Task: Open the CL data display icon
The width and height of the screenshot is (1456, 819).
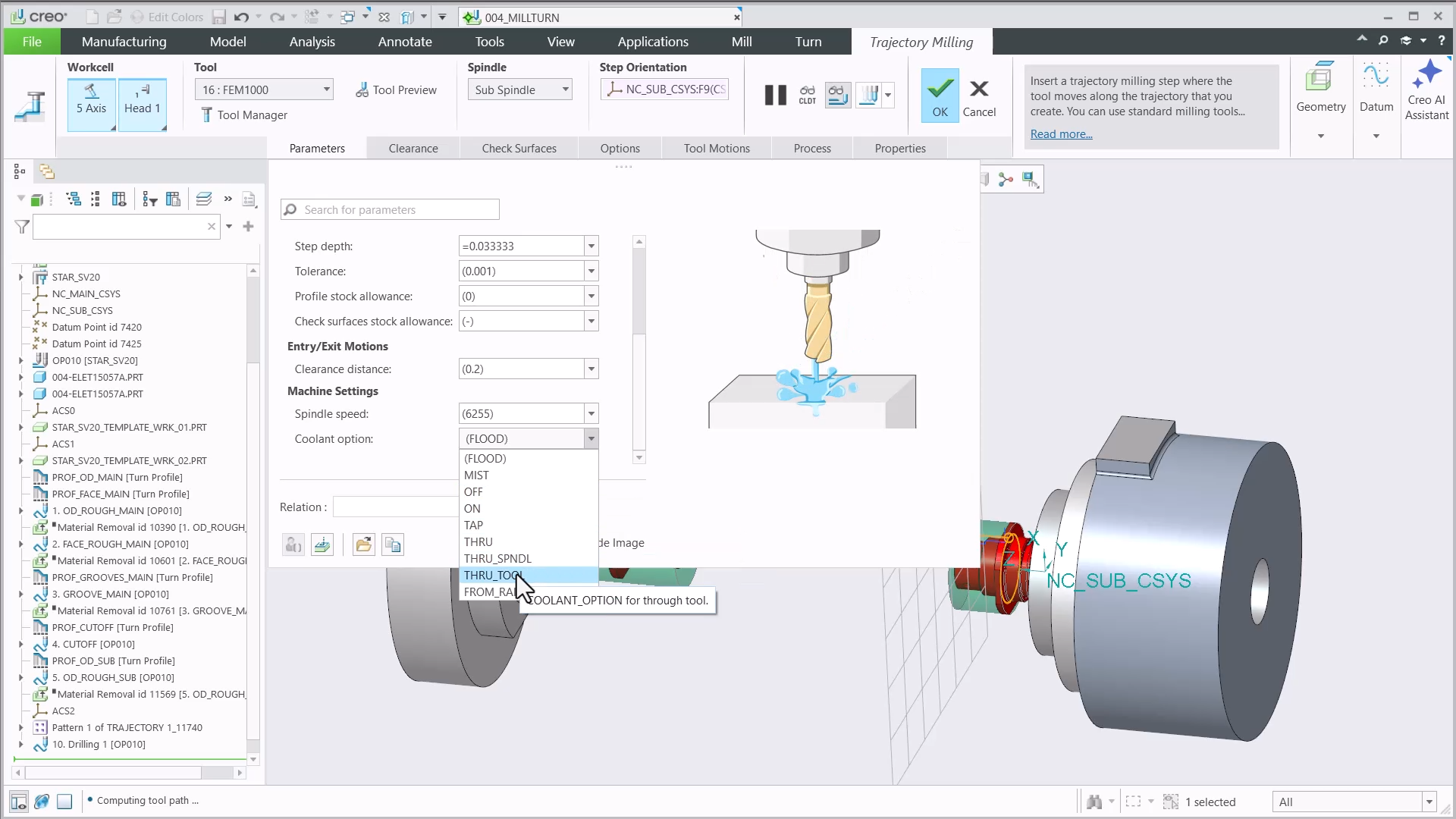Action: pos(807,95)
